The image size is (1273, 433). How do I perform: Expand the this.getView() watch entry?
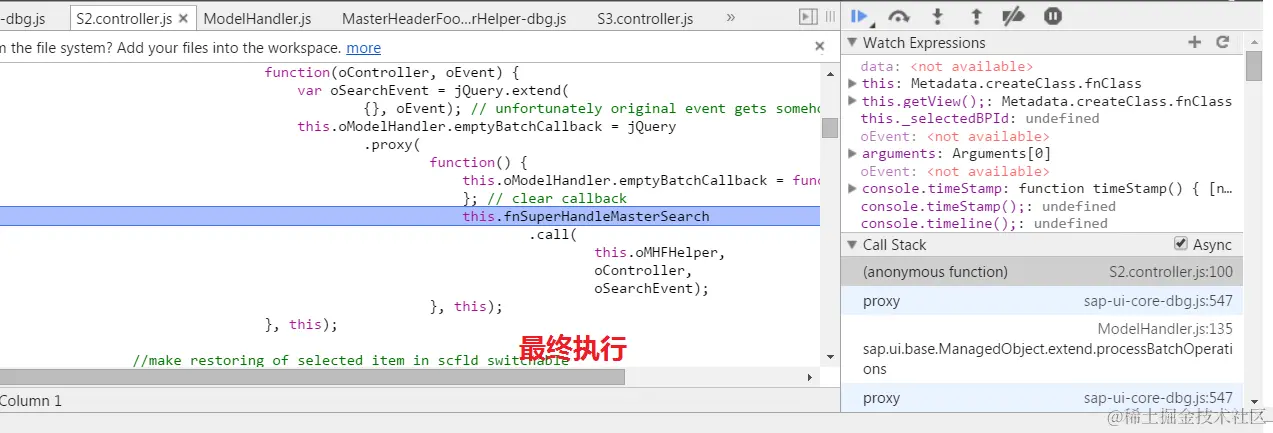tap(852, 101)
